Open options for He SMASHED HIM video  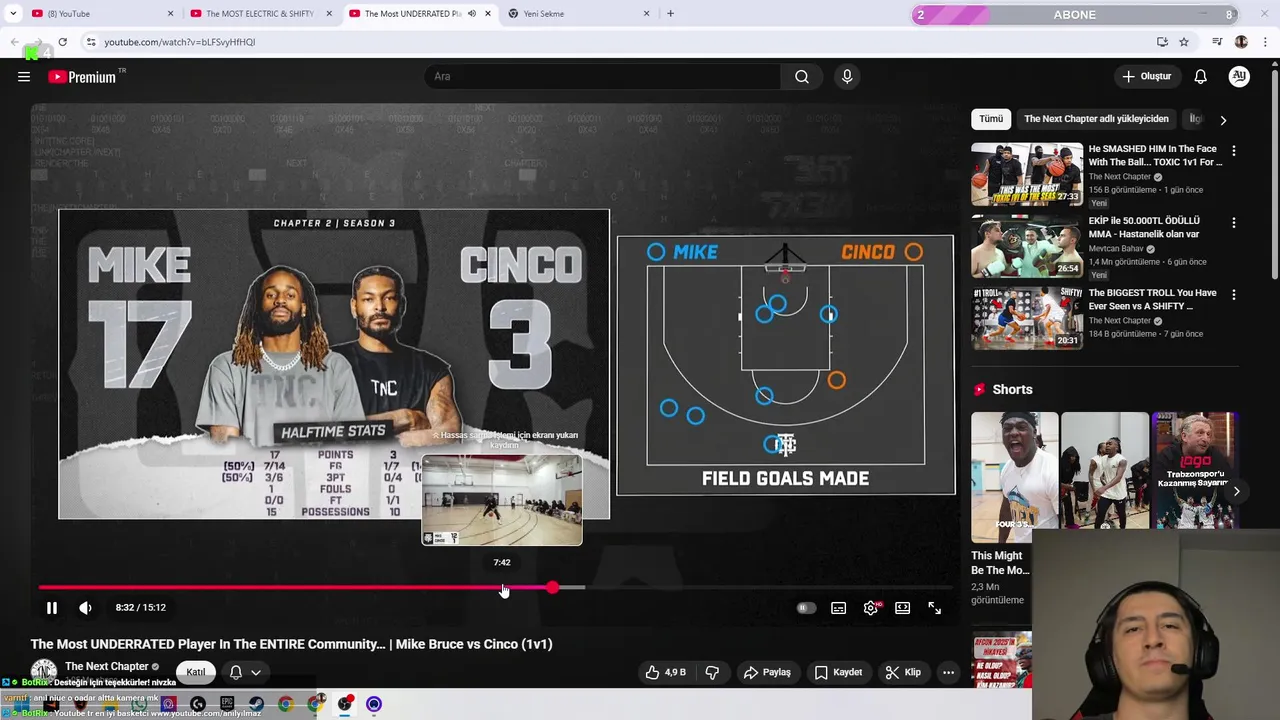pos(1233,151)
